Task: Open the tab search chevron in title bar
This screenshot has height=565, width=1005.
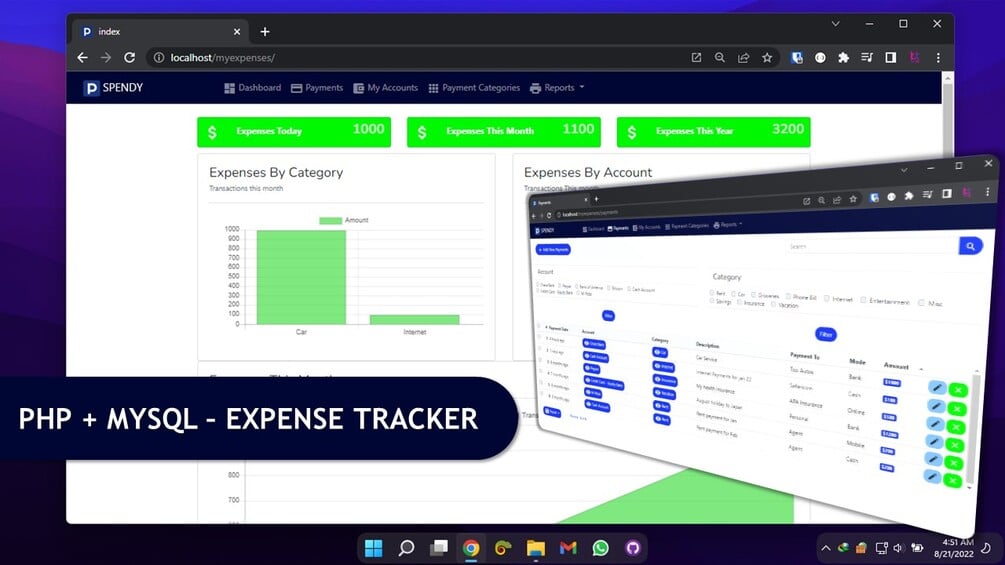Action: click(835, 24)
